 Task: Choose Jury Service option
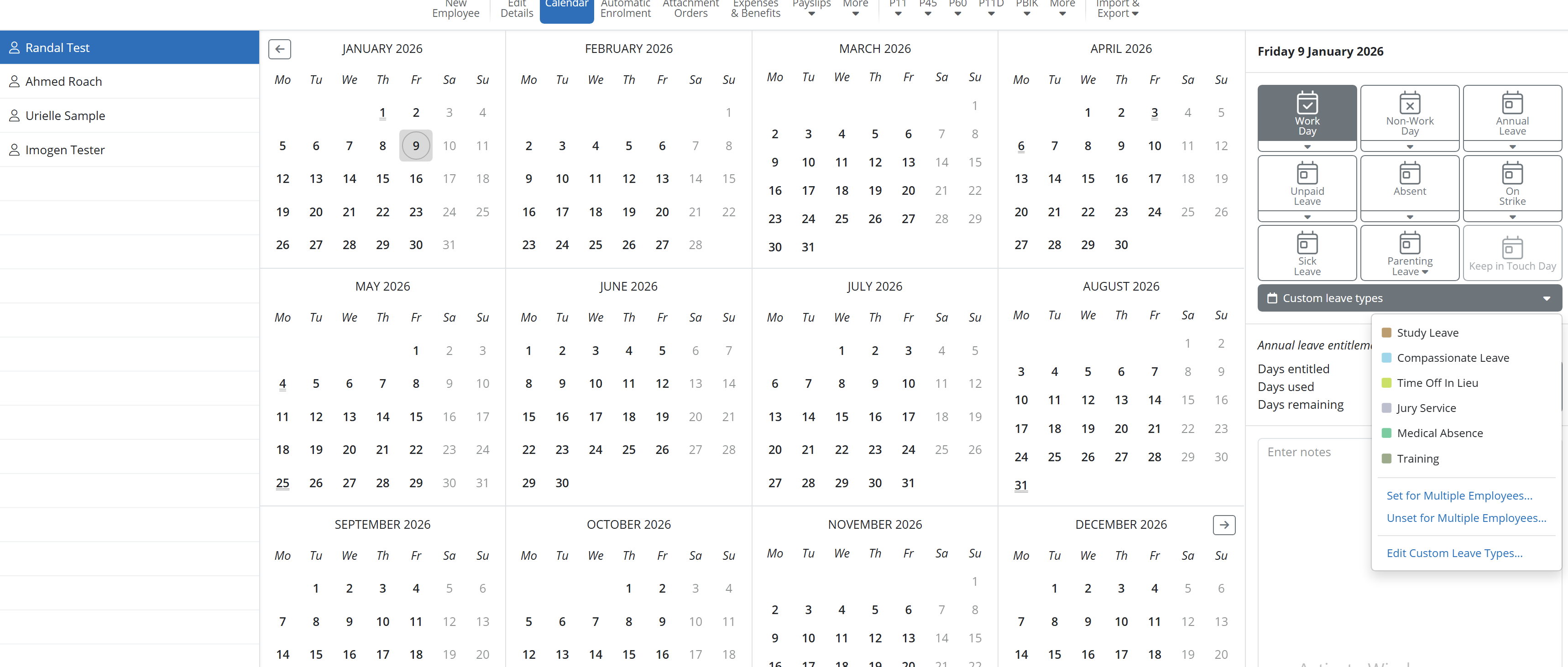click(1466, 408)
